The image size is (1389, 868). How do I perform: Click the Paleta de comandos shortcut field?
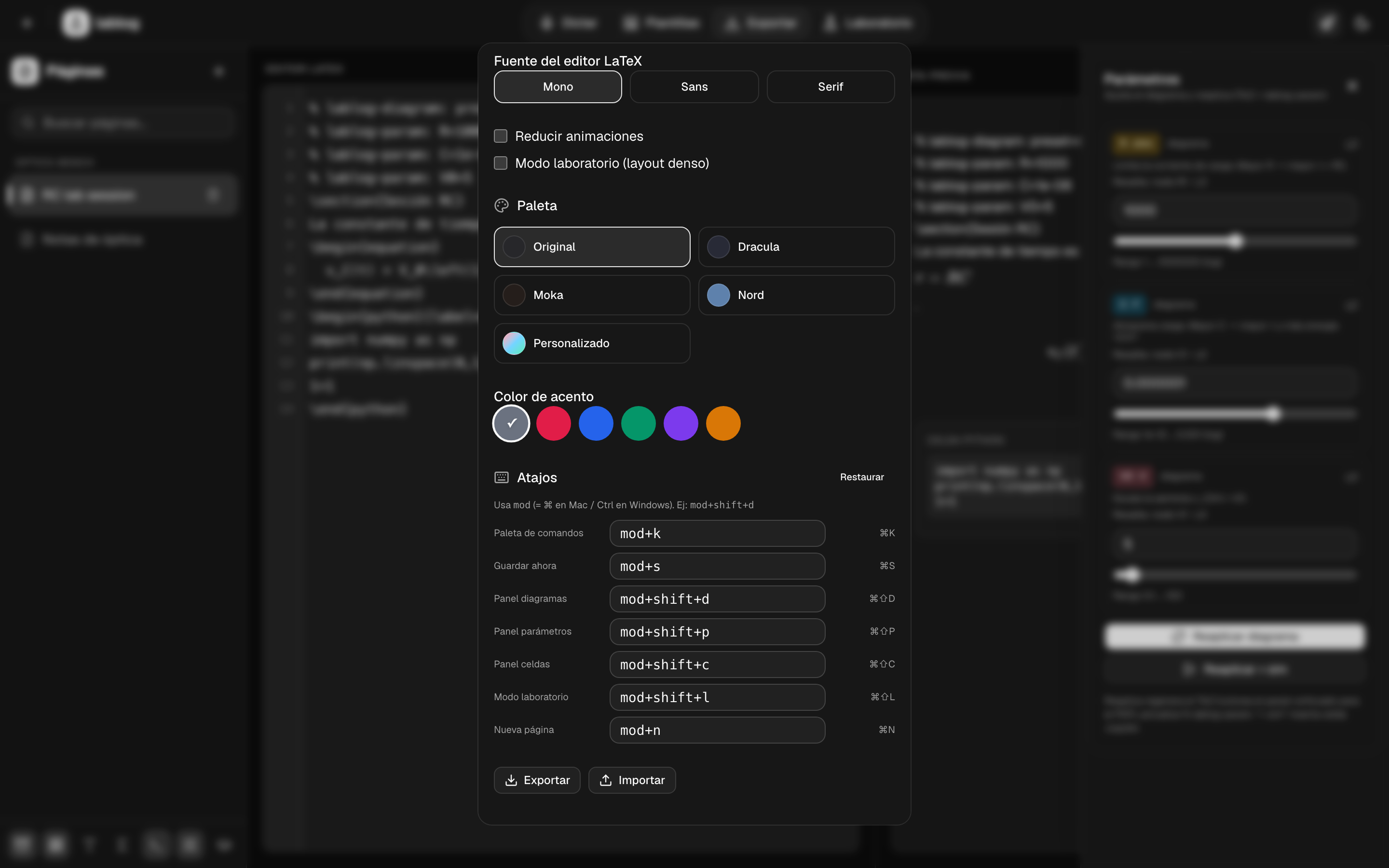click(x=717, y=533)
